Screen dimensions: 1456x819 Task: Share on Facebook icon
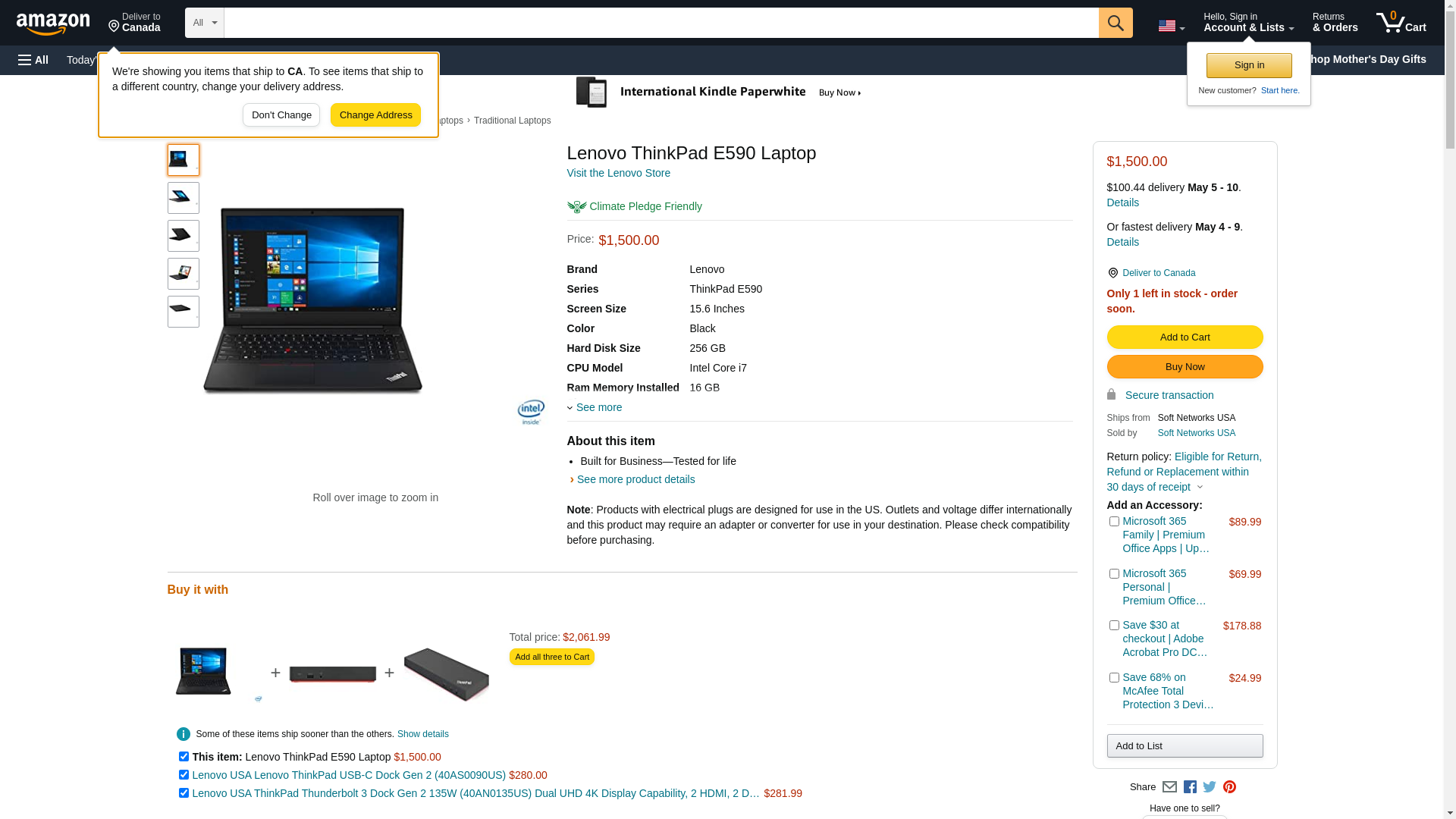coord(1190,787)
